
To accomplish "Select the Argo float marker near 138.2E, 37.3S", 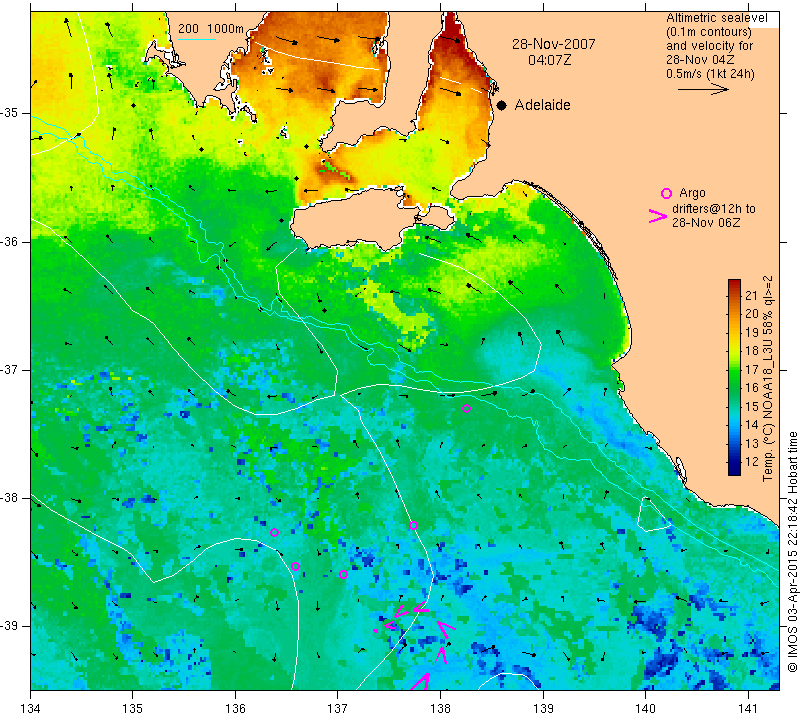I will pos(466,408).
